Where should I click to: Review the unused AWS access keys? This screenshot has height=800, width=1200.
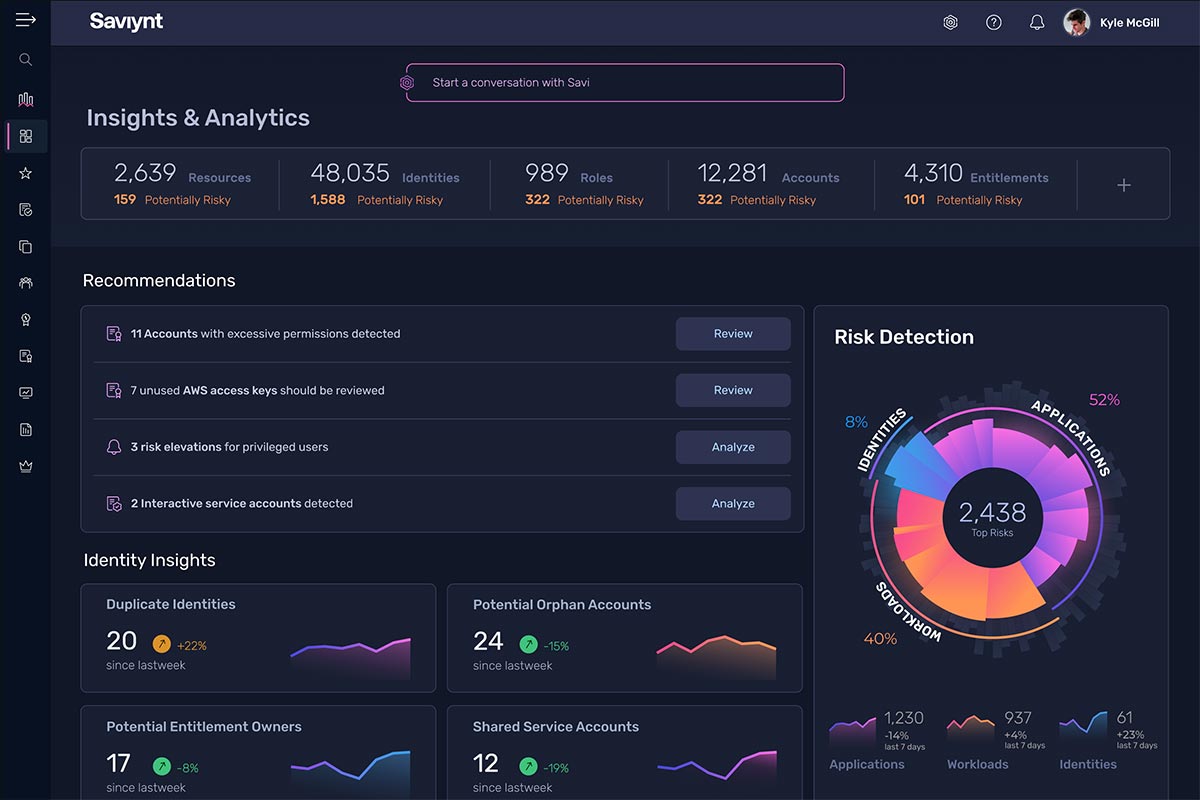(x=733, y=390)
